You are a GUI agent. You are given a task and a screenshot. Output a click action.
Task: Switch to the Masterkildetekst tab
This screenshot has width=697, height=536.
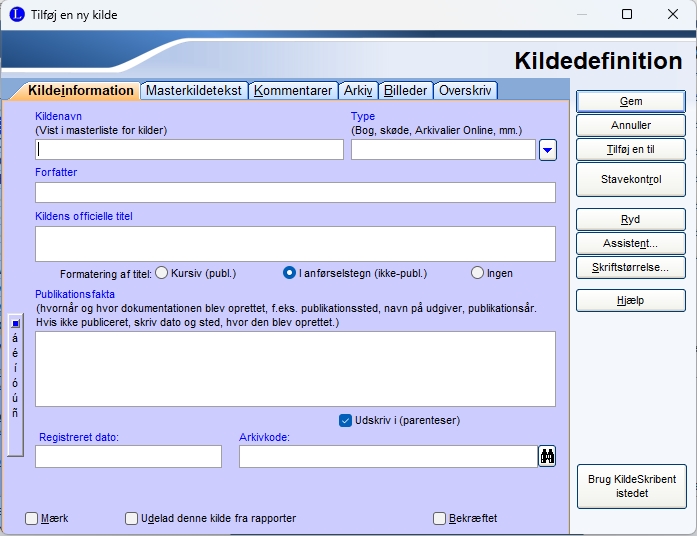tap(194, 91)
